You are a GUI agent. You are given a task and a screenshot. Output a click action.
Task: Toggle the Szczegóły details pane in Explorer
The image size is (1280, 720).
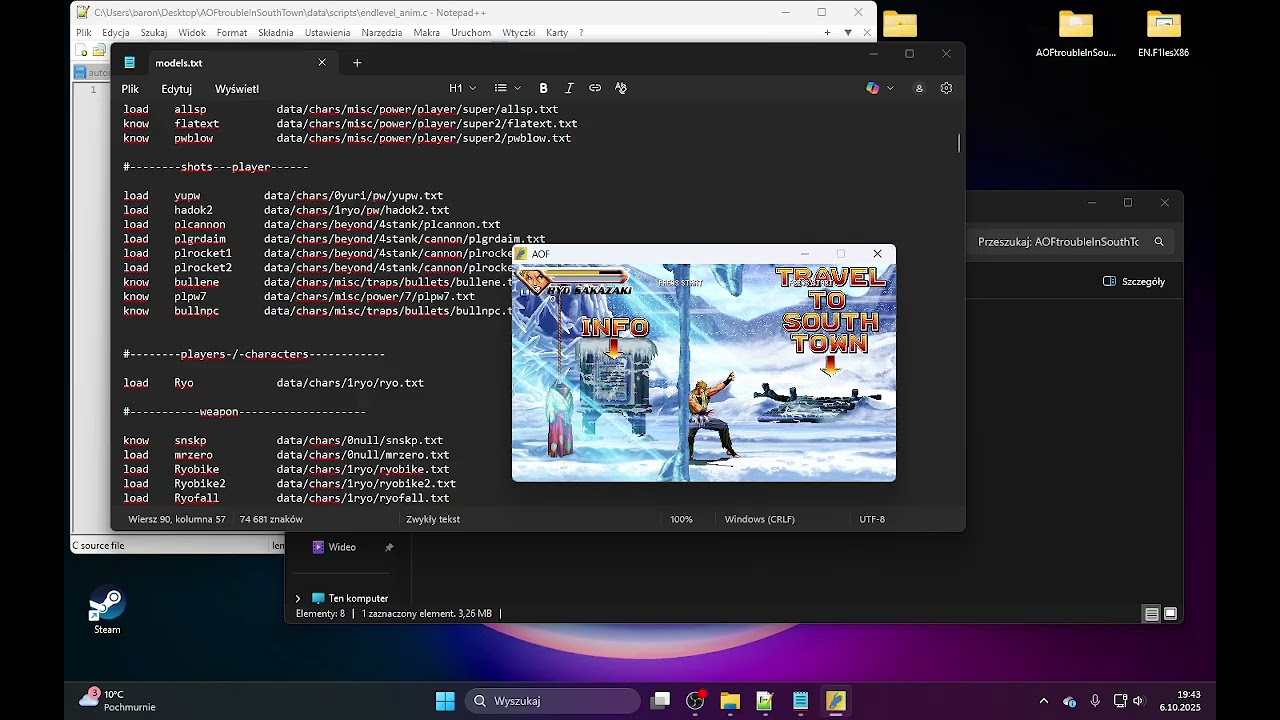pyautogui.click(x=1134, y=282)
